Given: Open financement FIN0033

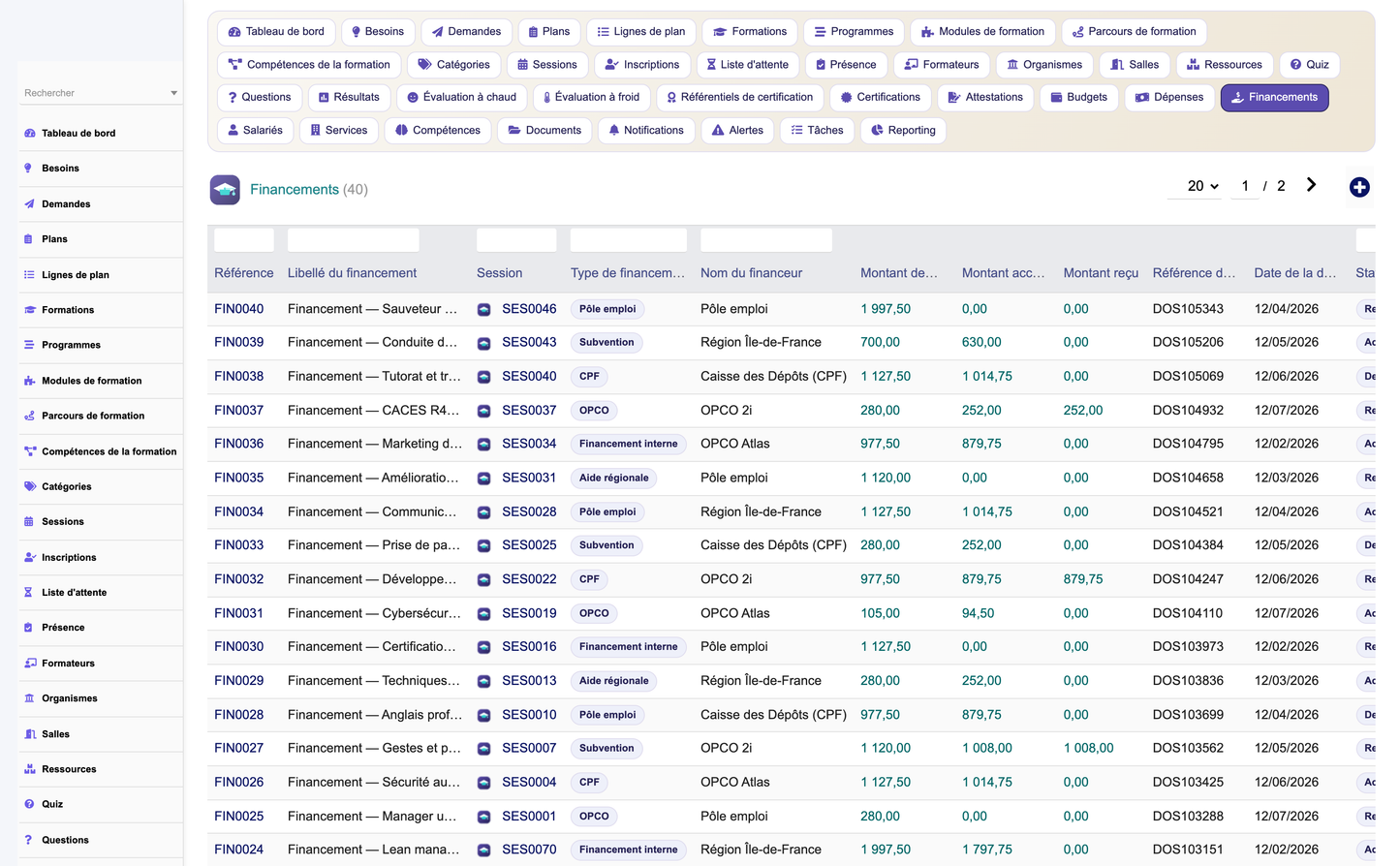Looking at the screenshot, I should tap(238, 545).
